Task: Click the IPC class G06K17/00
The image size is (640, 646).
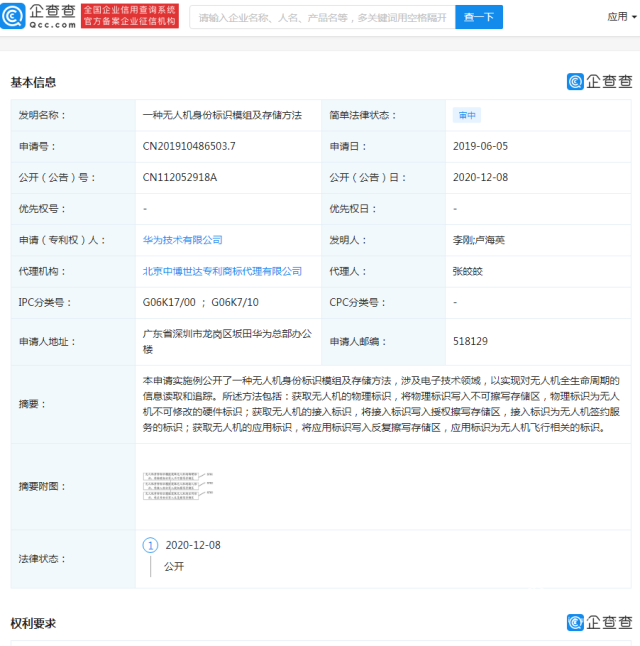Action: click(x=169, y=302)
